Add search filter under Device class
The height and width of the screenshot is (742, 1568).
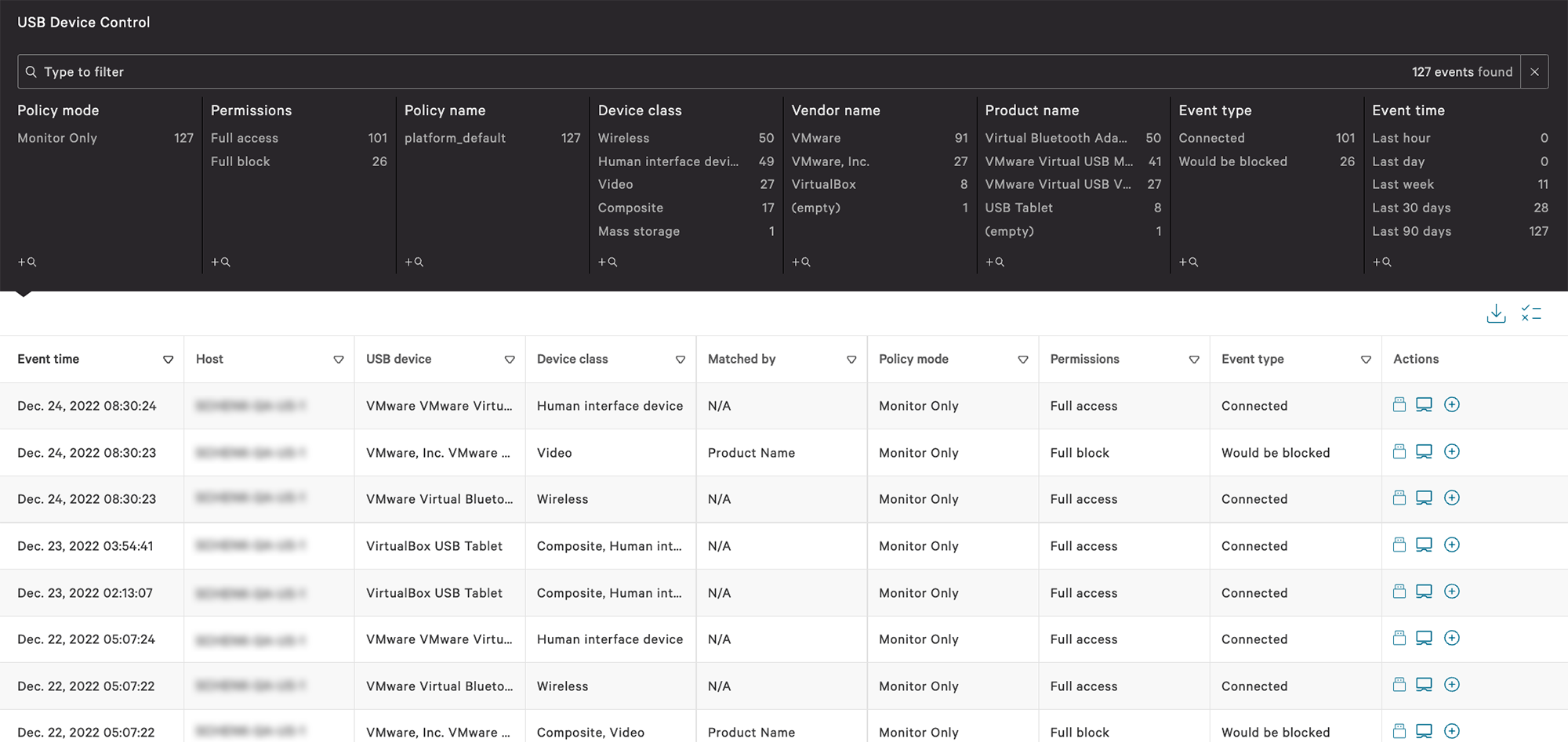click(608, 262)
